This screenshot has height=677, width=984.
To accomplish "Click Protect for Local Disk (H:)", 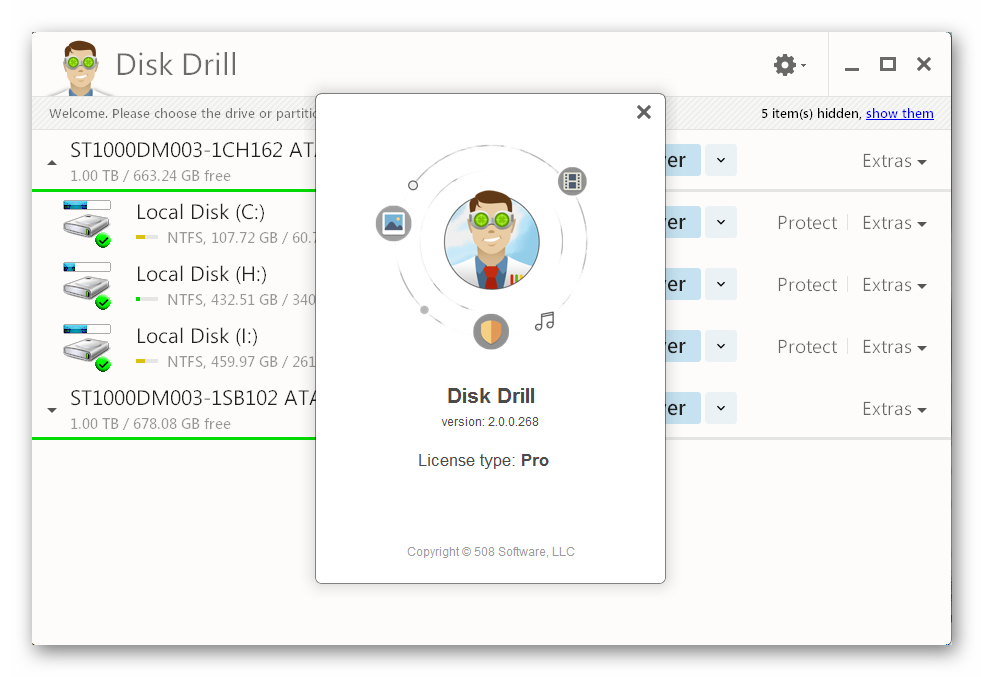I will (807, 285).
